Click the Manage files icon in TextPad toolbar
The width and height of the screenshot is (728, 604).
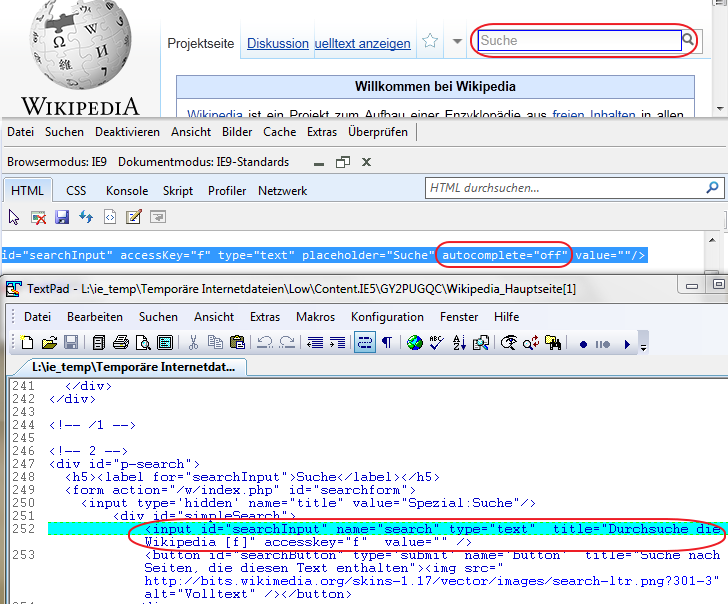click(x=98, y=343)
